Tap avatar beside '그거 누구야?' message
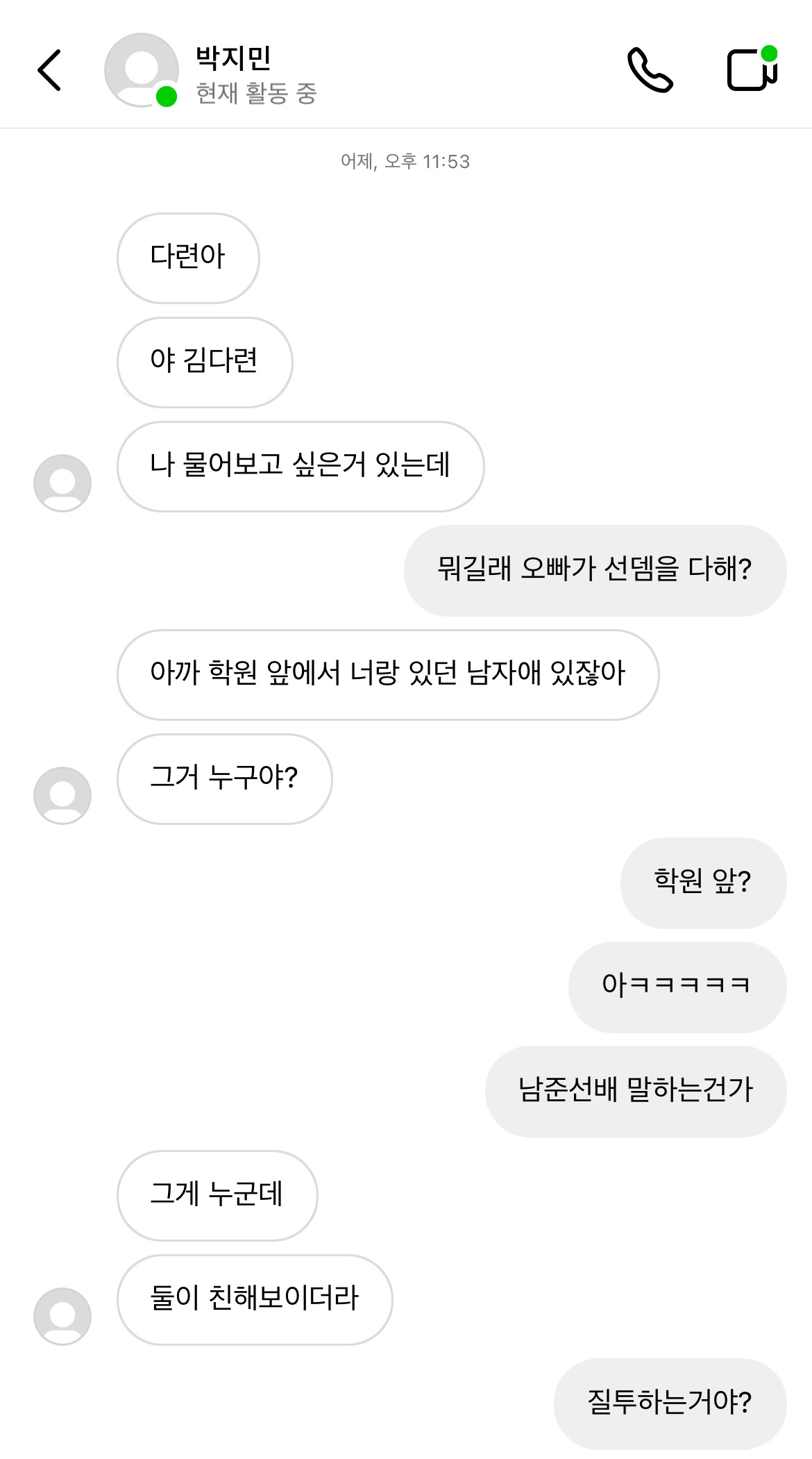 (62, 796)
